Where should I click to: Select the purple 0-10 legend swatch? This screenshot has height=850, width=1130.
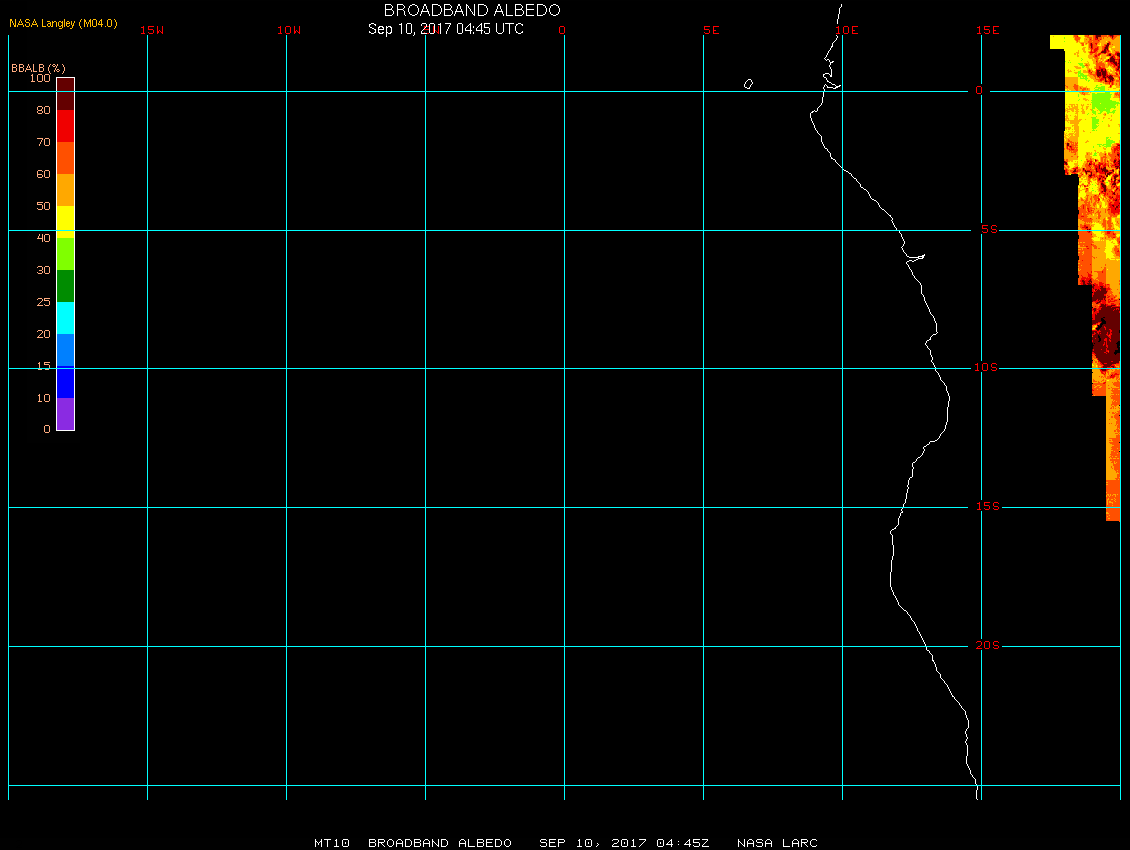(x=66, y=414)
